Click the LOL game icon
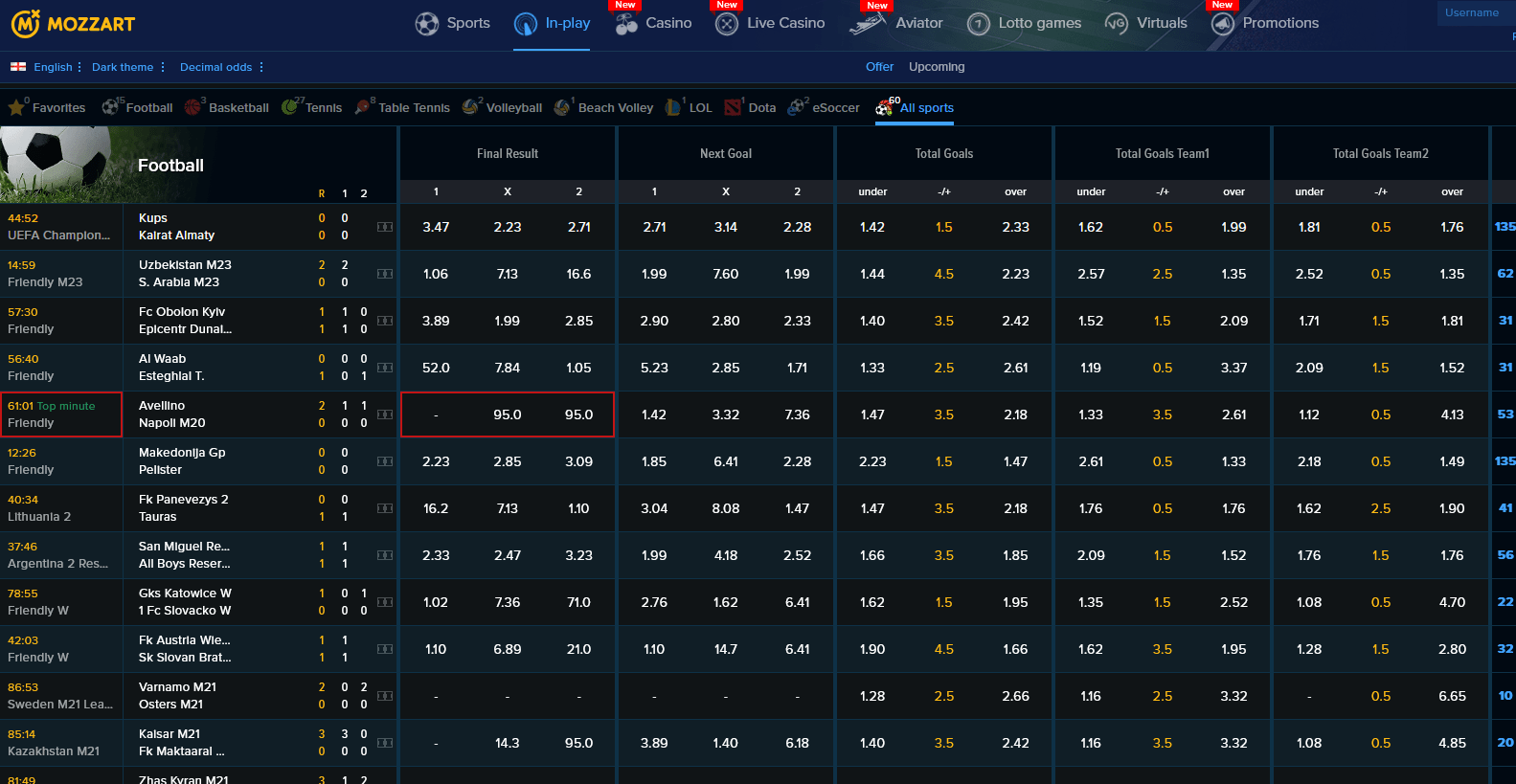This screenshot has width=1516, height=784. coord(673,107)
